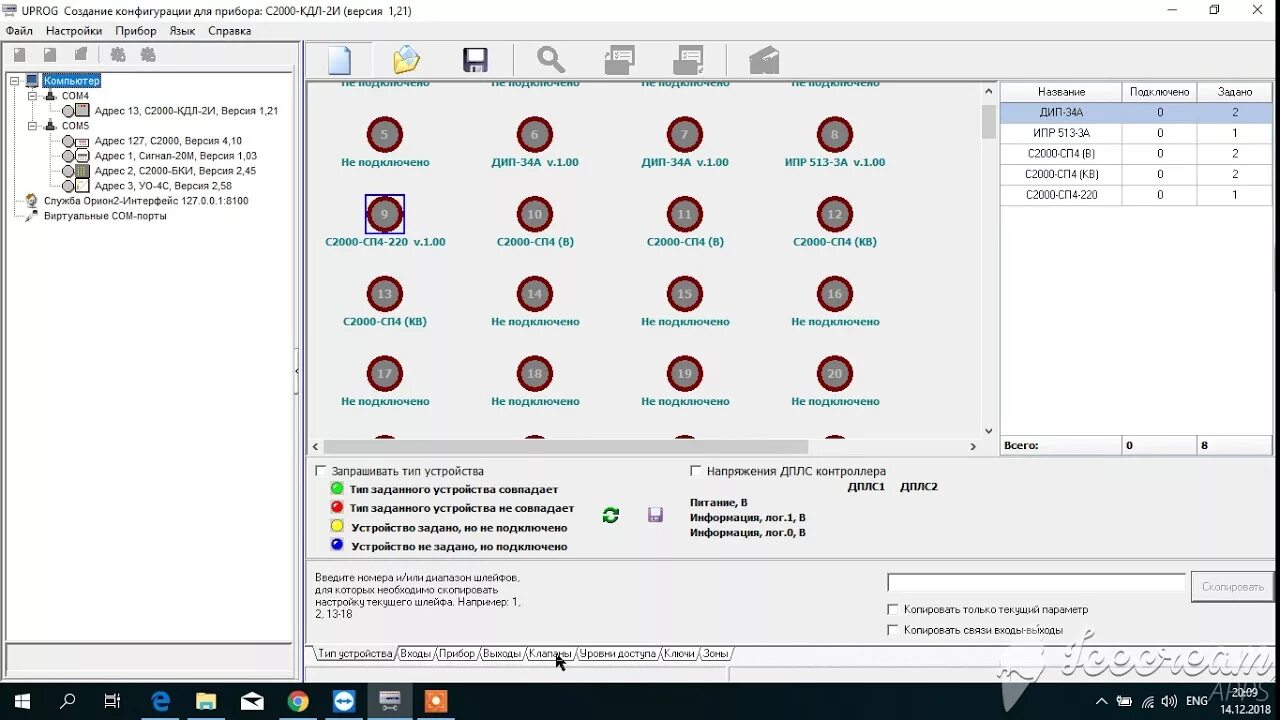Open Edge browser from taskbar

coord(160,701)
